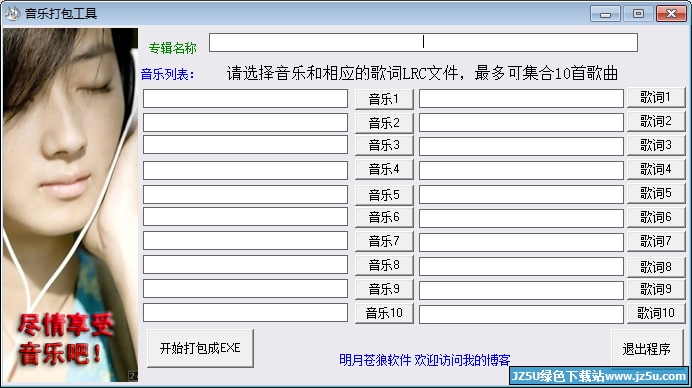Click the 歌词9 button
The width and height of the screenshot is (692, 388).
pyautogui.click(x=656, y=289)
